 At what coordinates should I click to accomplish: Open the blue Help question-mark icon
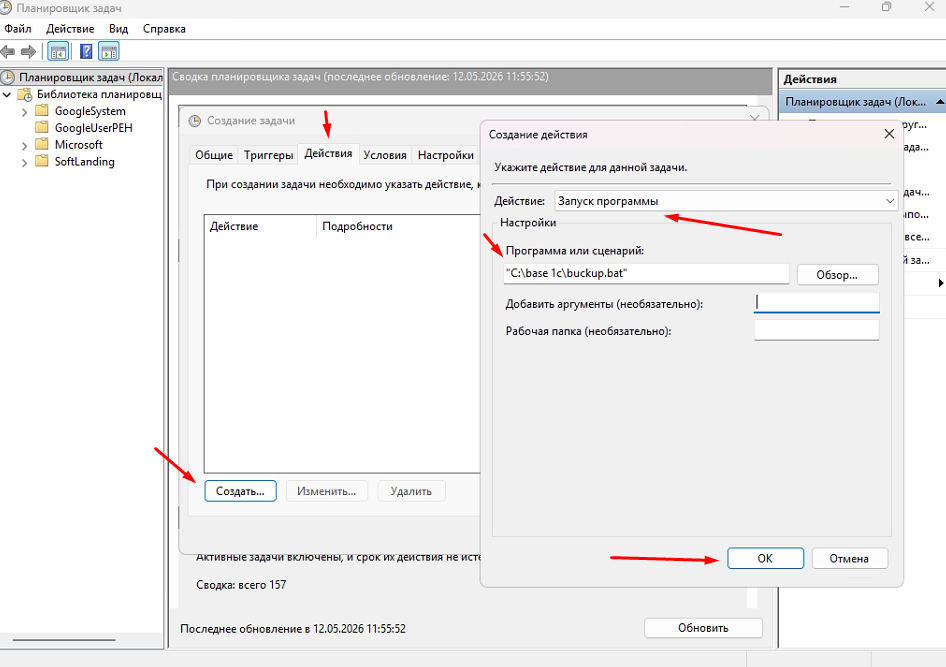86,52
